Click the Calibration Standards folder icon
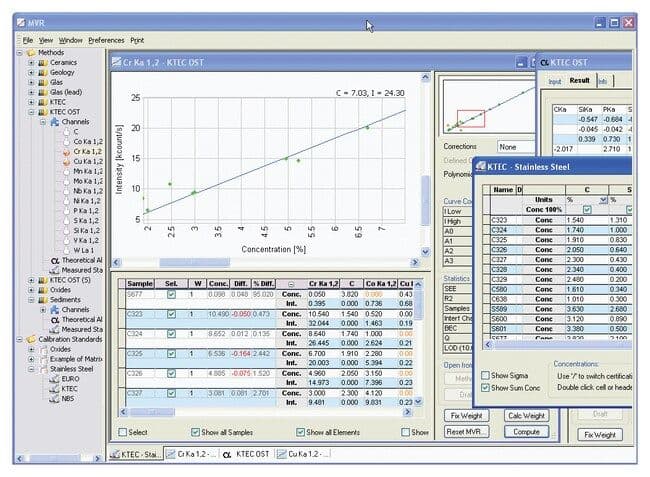The height and width of the screenshot is (477, 650). pos(31,339)
